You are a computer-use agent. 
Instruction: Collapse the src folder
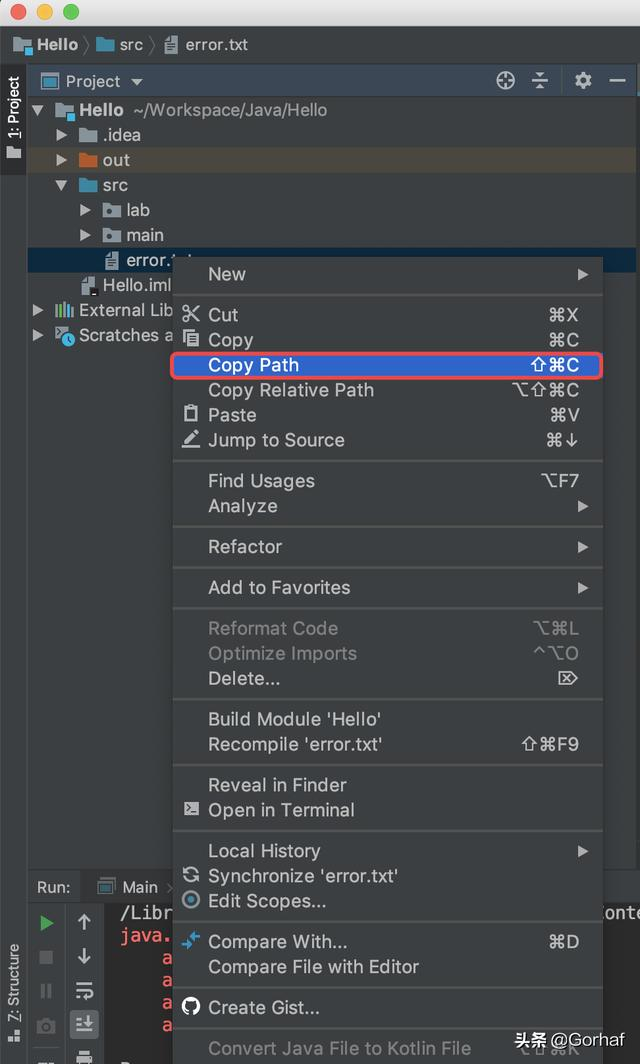click(x=62, y=185)
